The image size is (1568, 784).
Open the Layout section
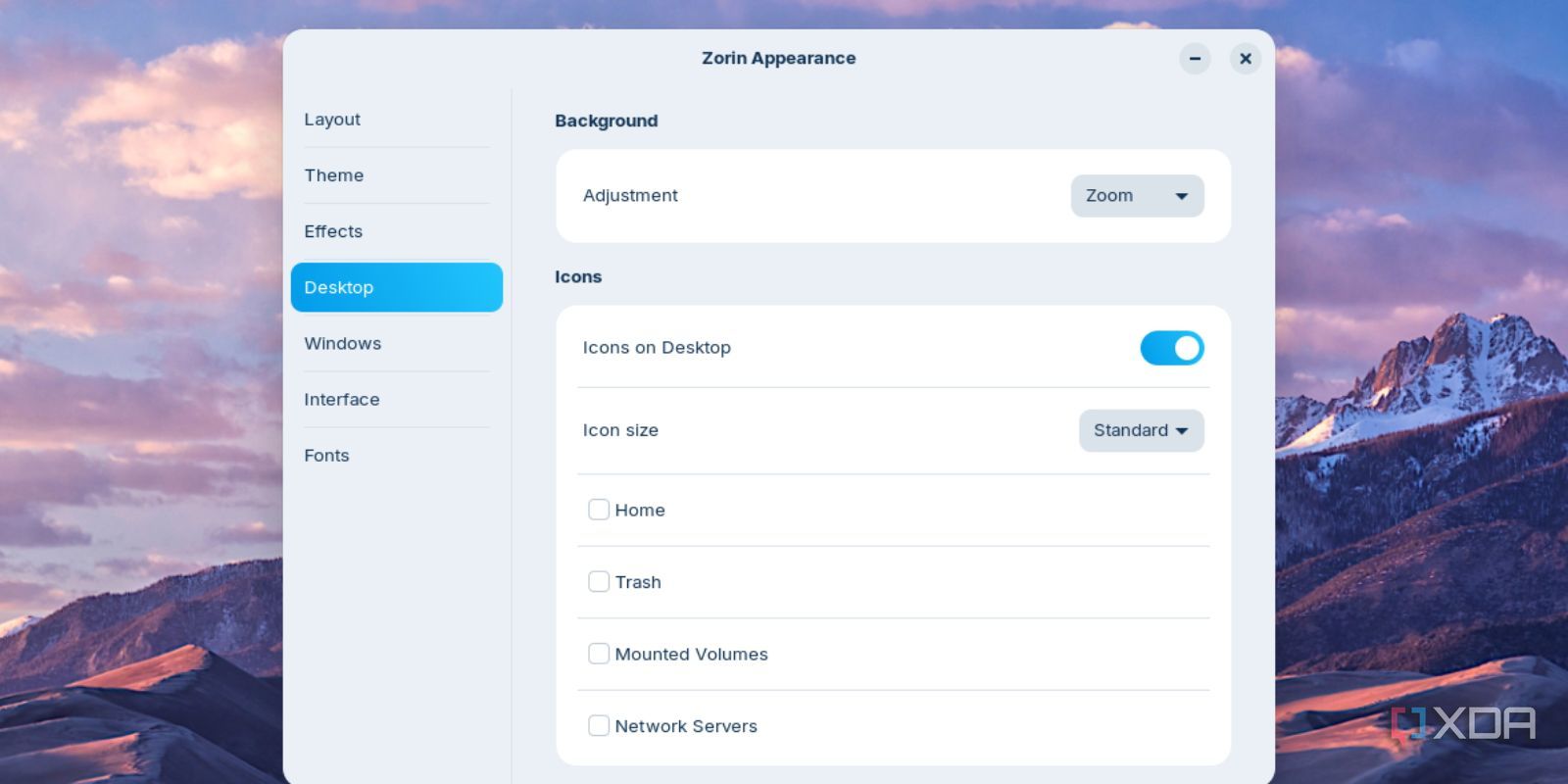tap(396, 120)
